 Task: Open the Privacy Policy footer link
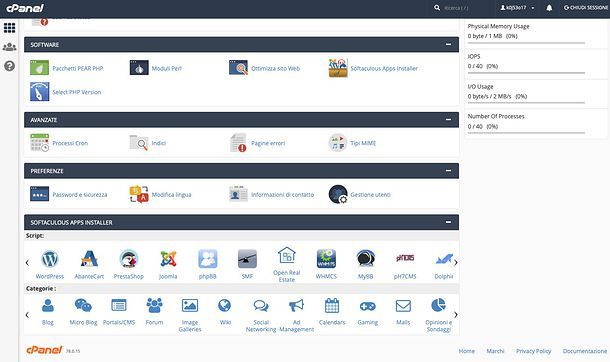(x=534, y=351)
